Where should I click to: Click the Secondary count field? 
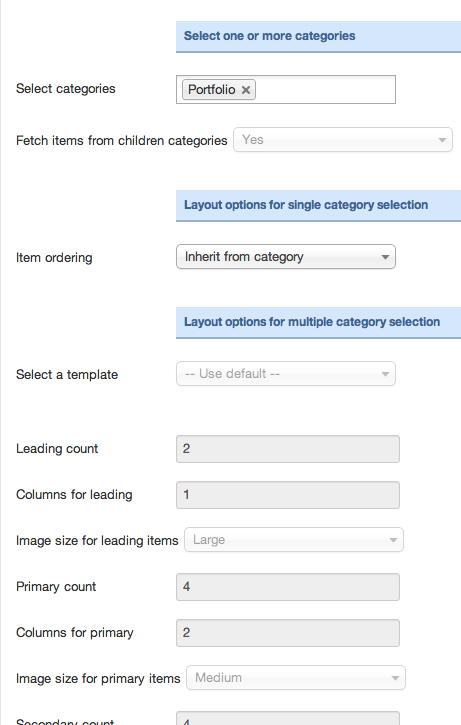coord(288,718)
